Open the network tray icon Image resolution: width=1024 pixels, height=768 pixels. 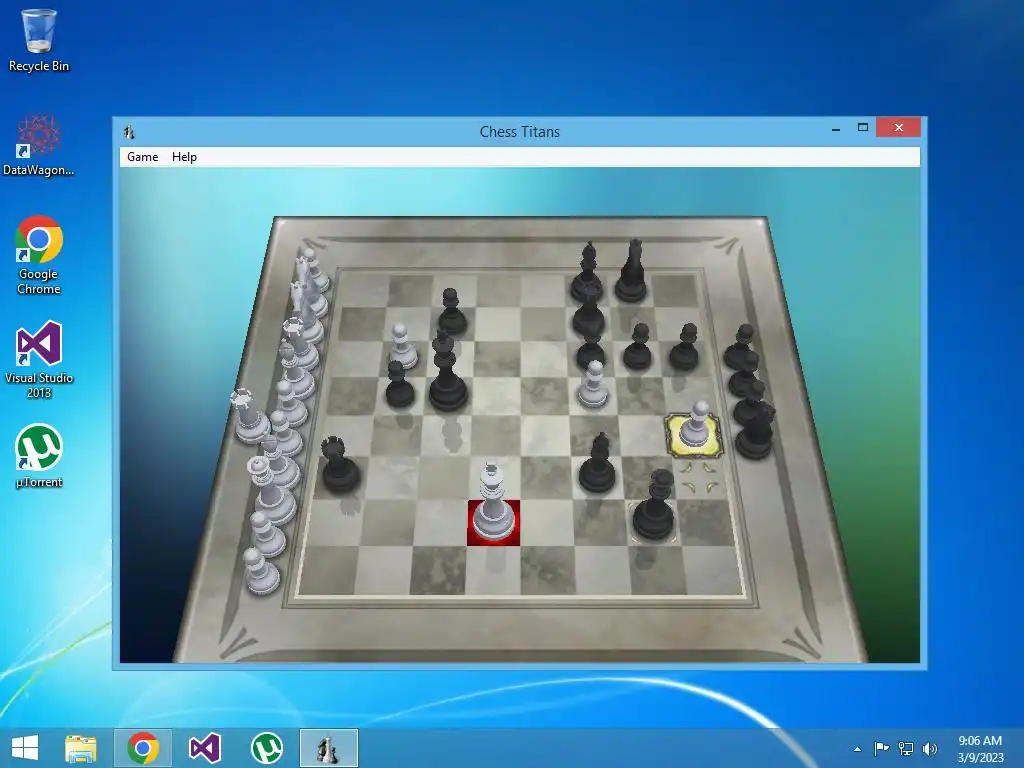(x=906, y=748)
